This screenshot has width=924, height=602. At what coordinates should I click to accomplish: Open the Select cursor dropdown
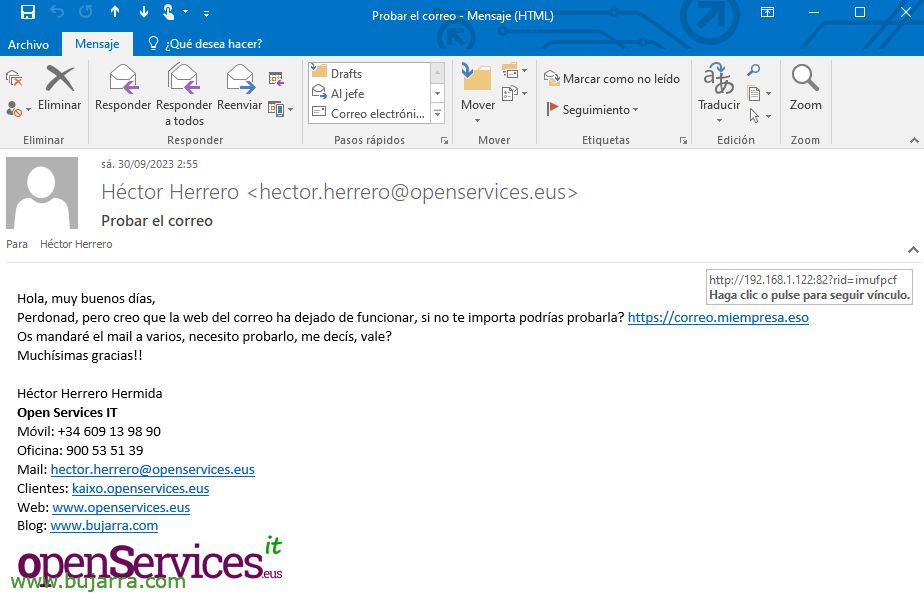760,115
